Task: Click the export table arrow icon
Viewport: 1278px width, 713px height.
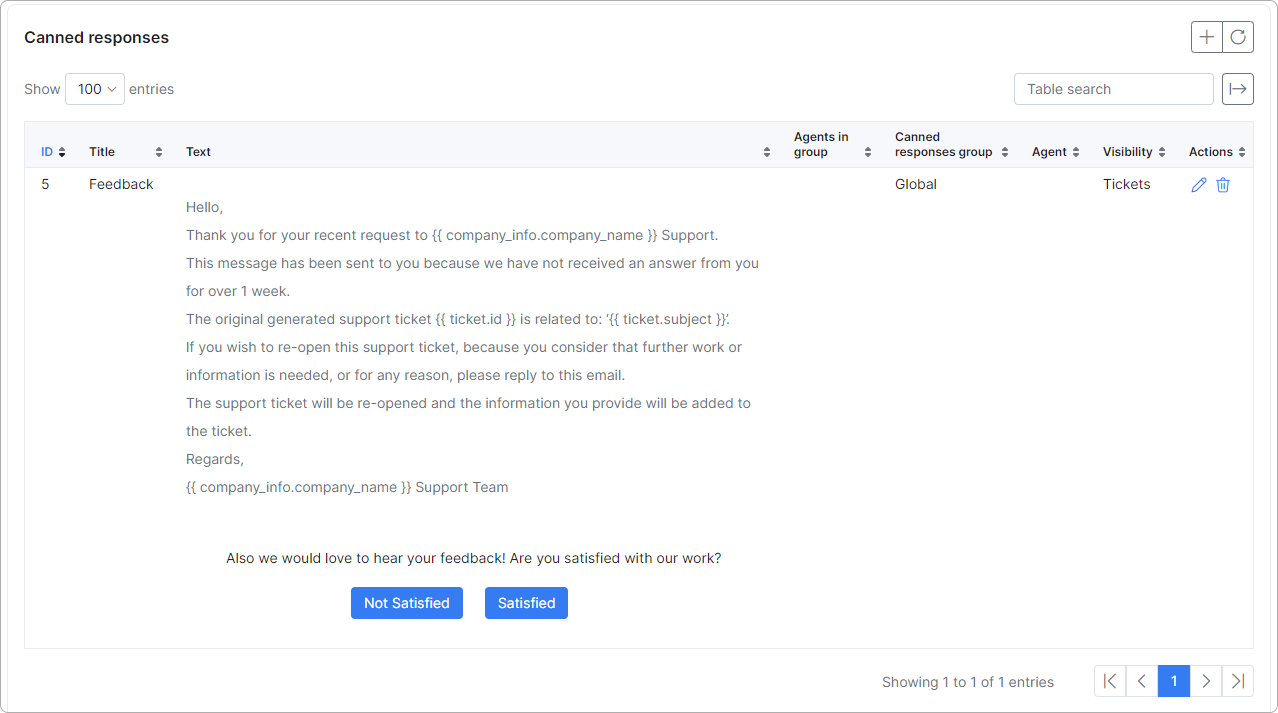Action: 1238,89
